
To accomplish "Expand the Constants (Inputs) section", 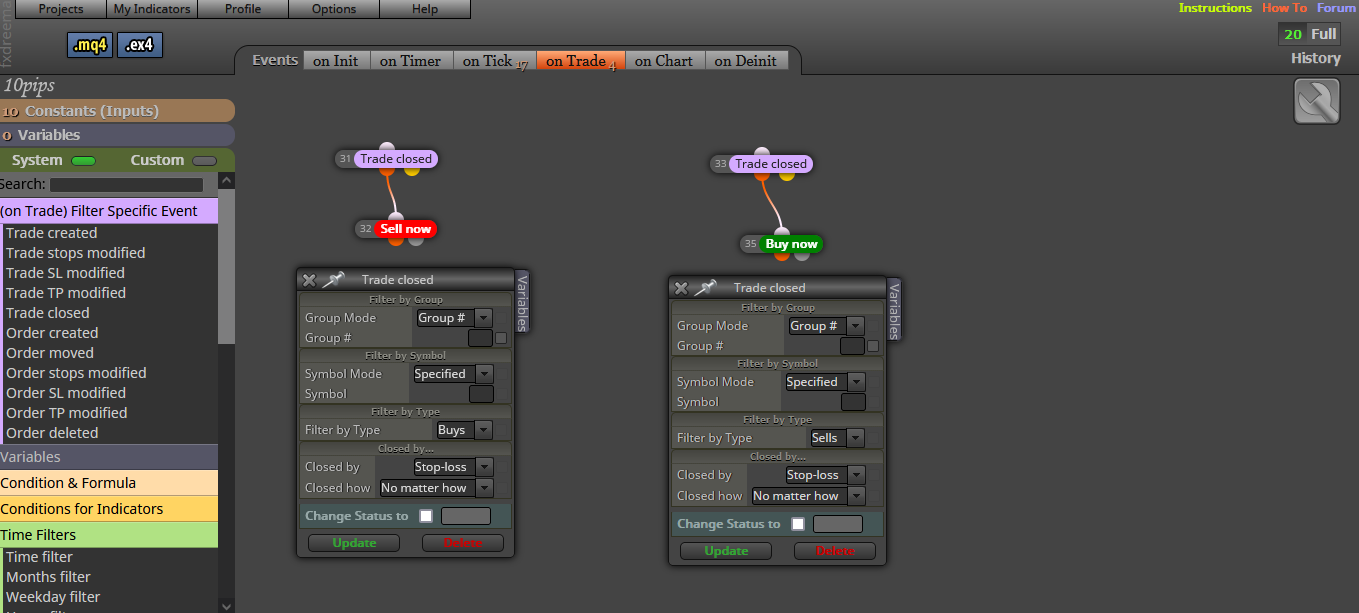I will click(117, 111).
